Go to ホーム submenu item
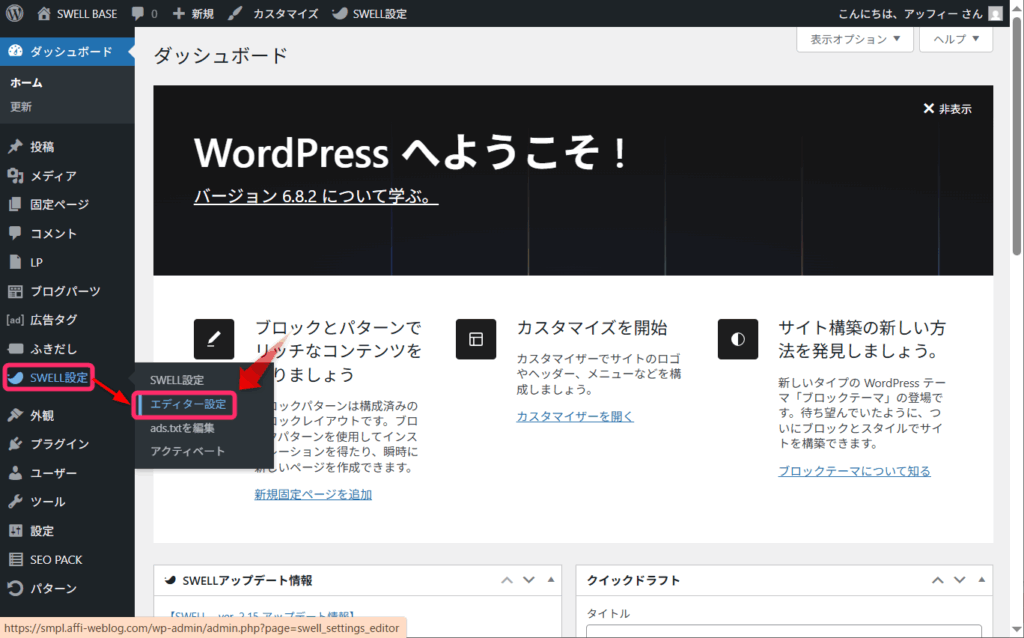Screen dimensions: 1024x638 click(26, 82)
